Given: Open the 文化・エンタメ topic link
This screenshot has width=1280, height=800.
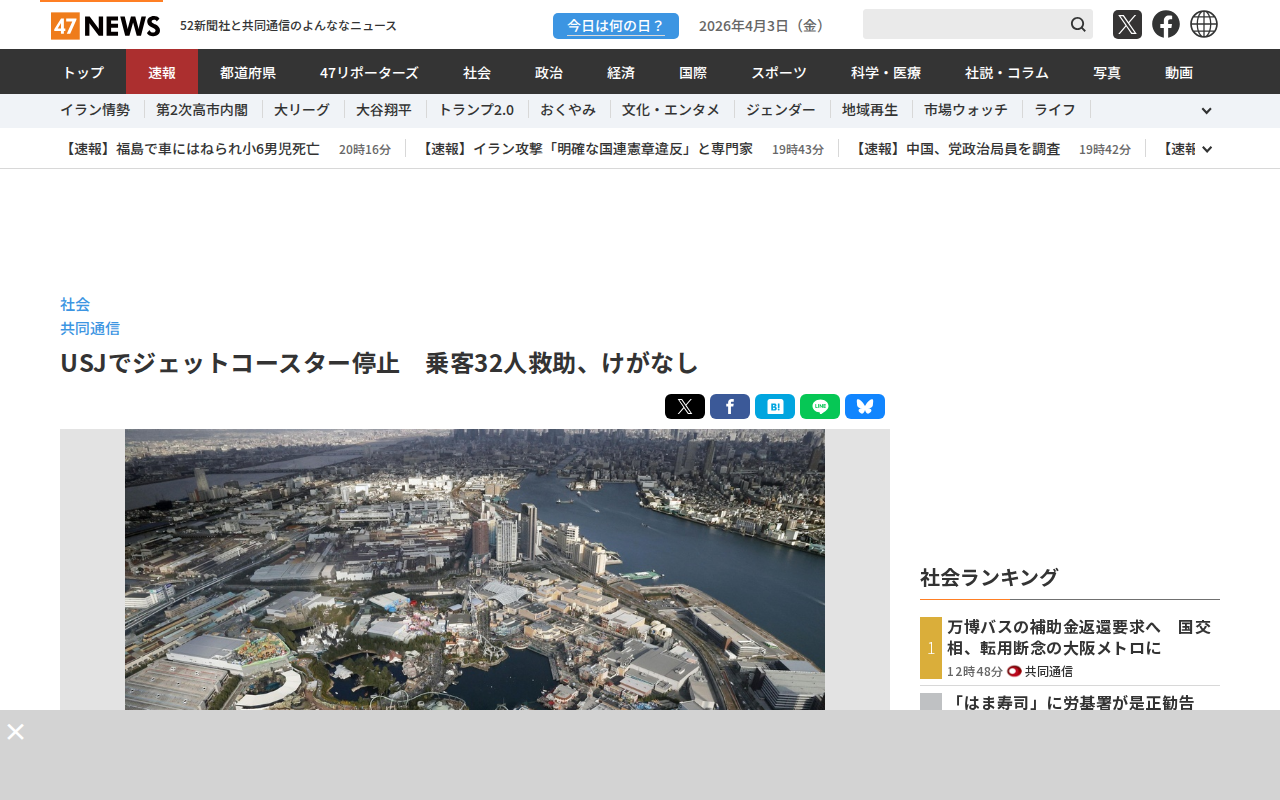Looking at the screenshot, I should pos(671,110).
